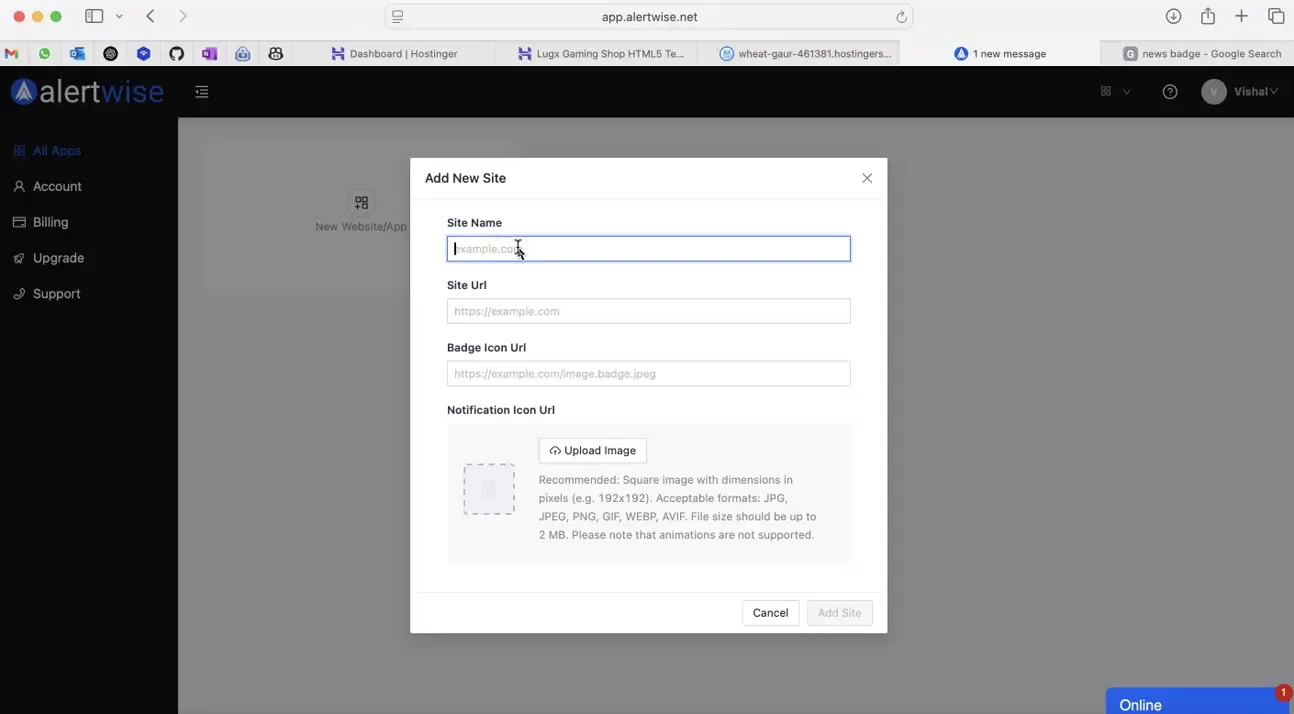The height and width of the screenshot is (714, 1294).
Task: Click the Upload Image icon button
Action: point(592,450)
